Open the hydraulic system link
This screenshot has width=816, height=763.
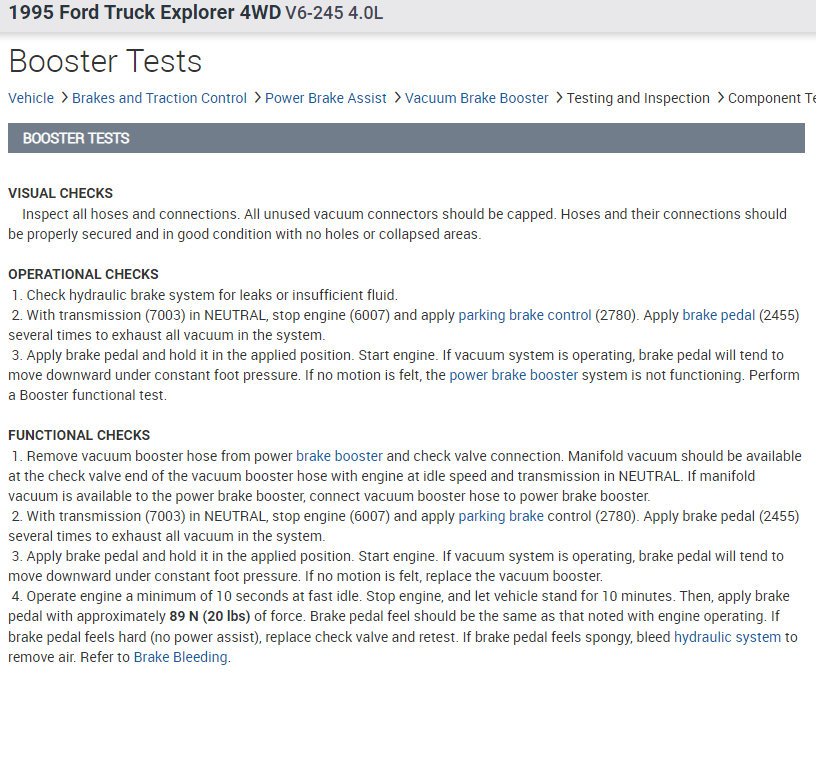click(726, 637)
